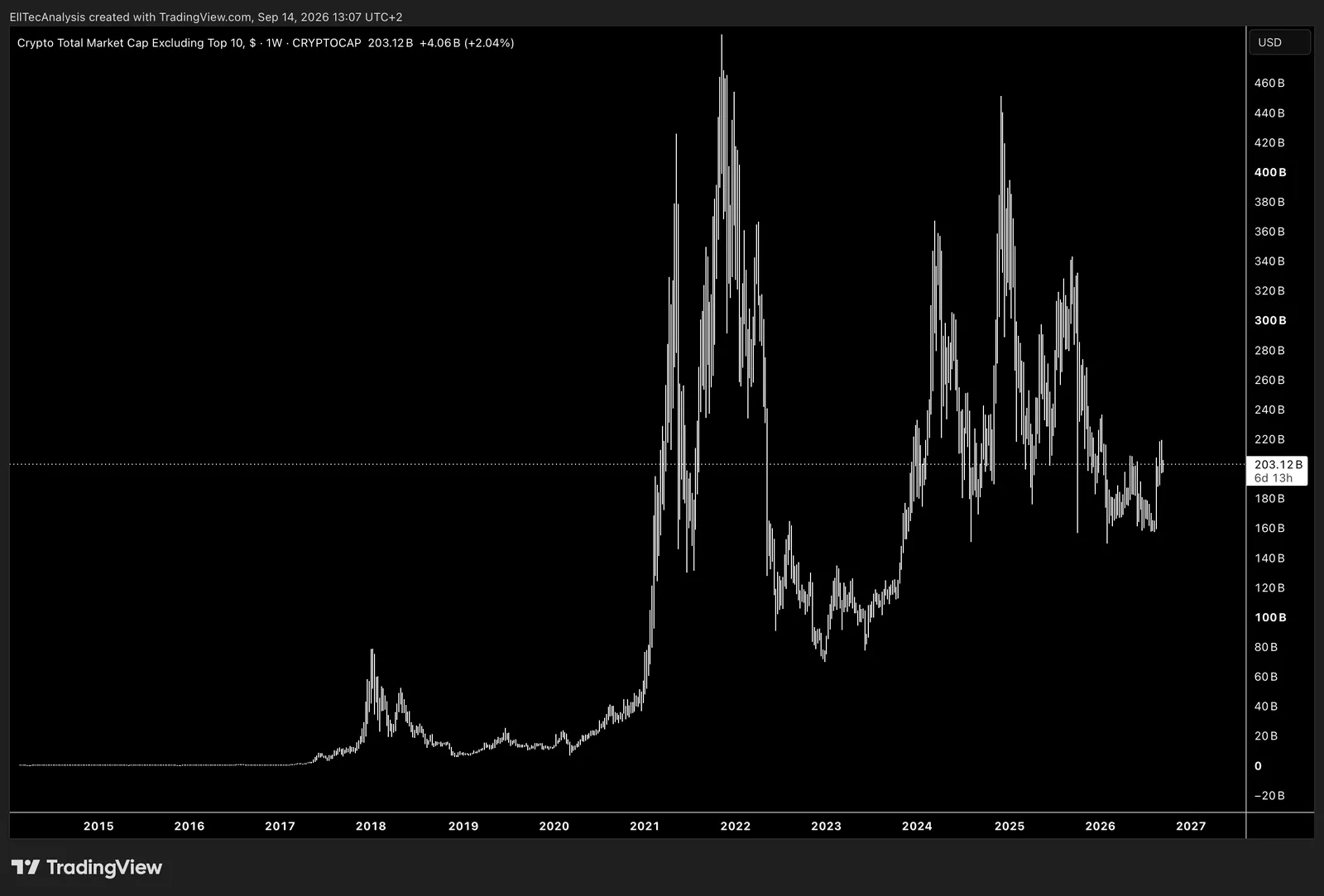Click the 100 B price scale label
This screenshot has width=1324, height=896.
1270,617
